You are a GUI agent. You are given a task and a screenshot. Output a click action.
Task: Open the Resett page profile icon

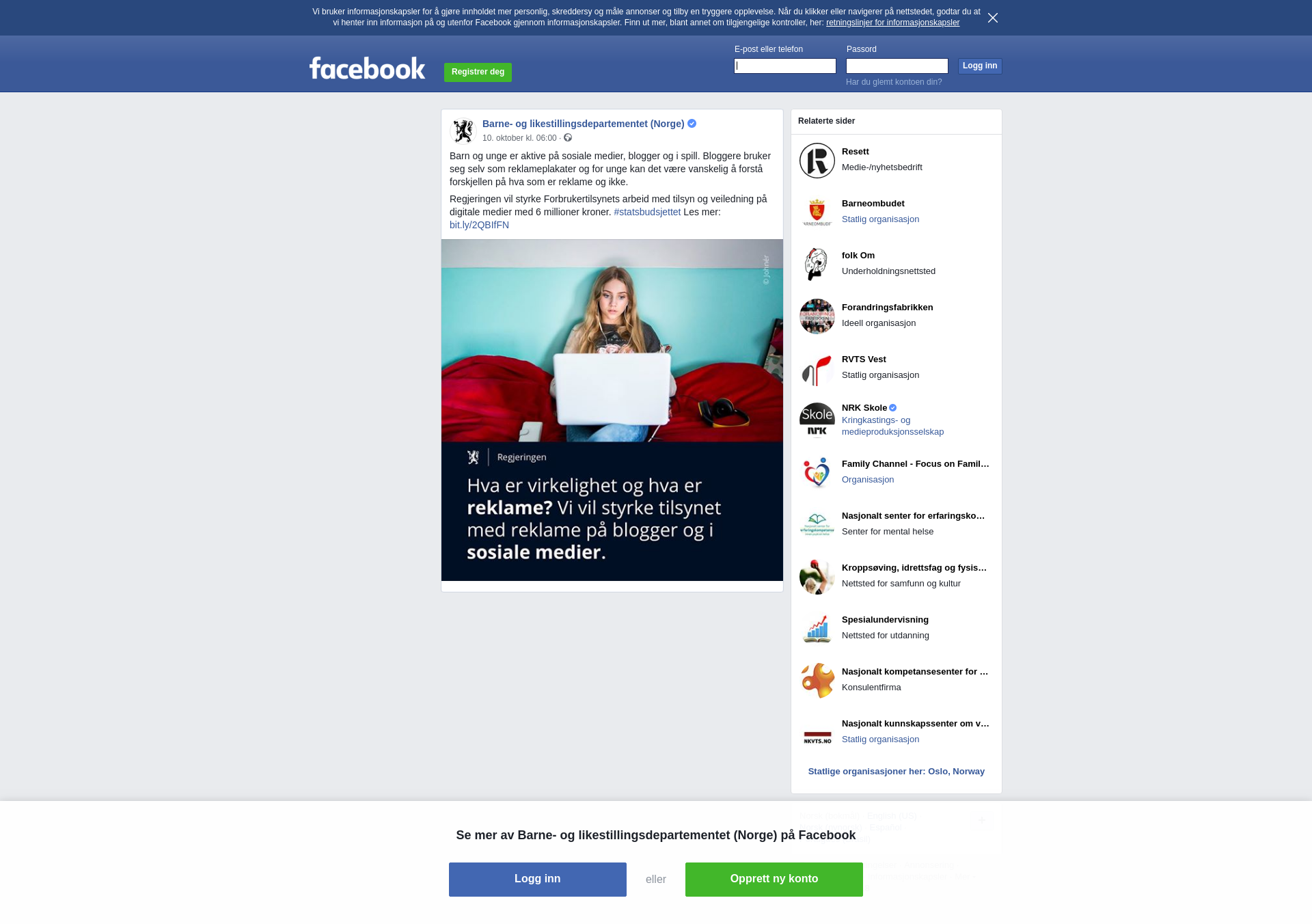coord(817,161)
